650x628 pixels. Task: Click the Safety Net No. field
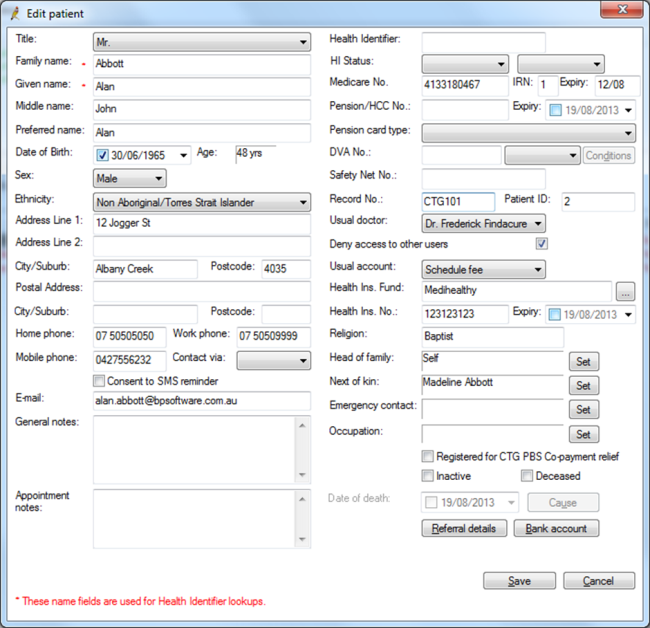point(483,179)
